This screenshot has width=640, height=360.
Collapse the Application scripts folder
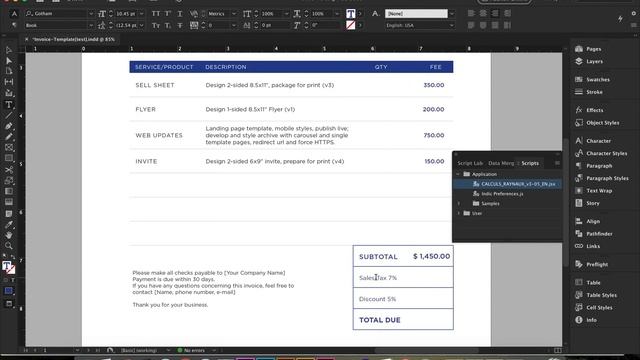pyautogui.click(x=458, y=174)
